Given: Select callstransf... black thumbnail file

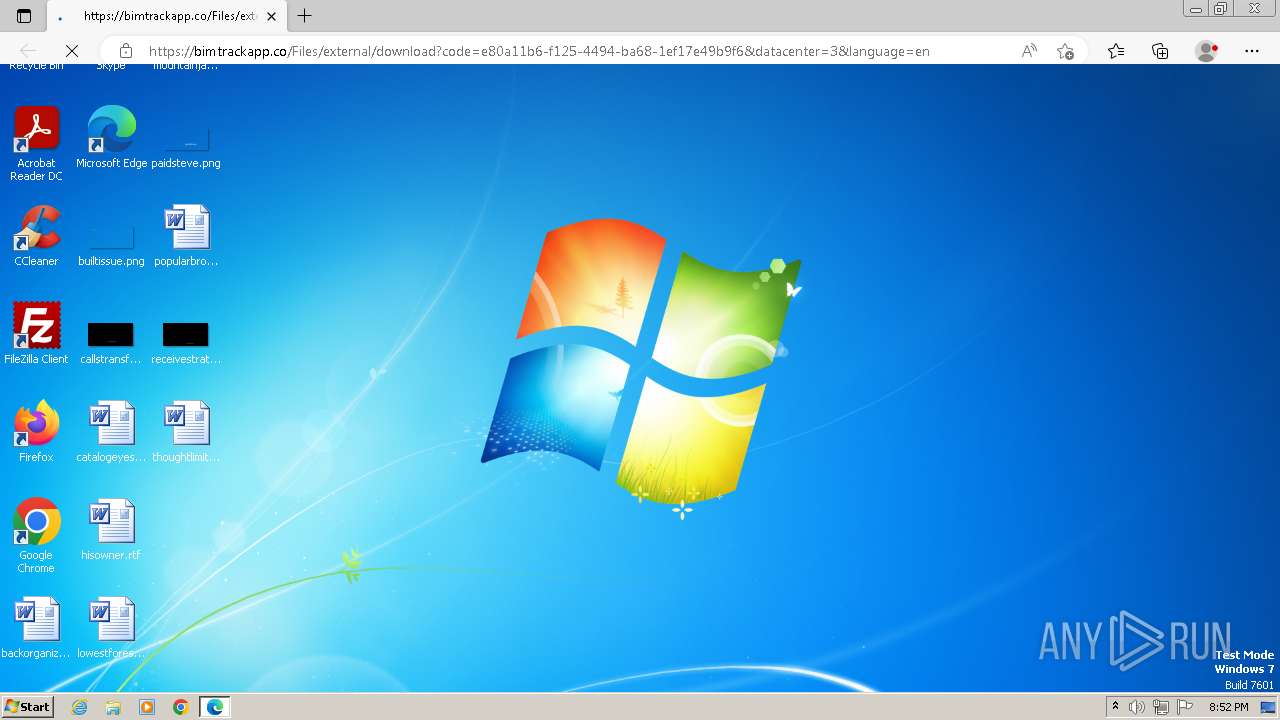Looking at the screenshot, I should (111, 343).
